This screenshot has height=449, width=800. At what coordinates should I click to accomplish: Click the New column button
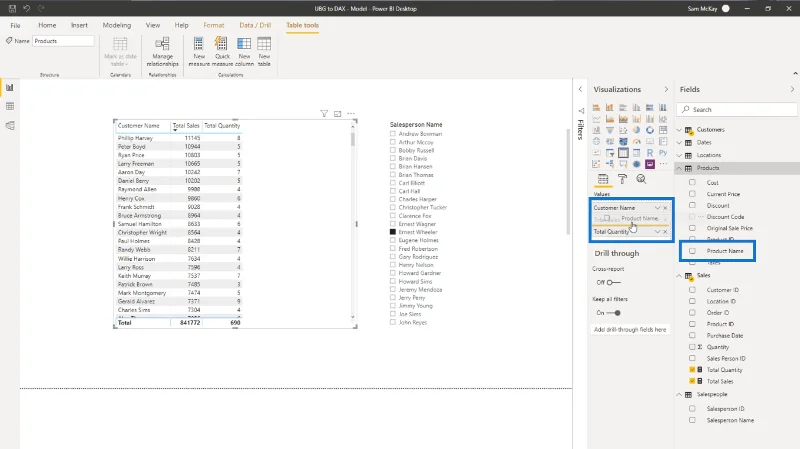pyautogui.click(x=244, y=51)
